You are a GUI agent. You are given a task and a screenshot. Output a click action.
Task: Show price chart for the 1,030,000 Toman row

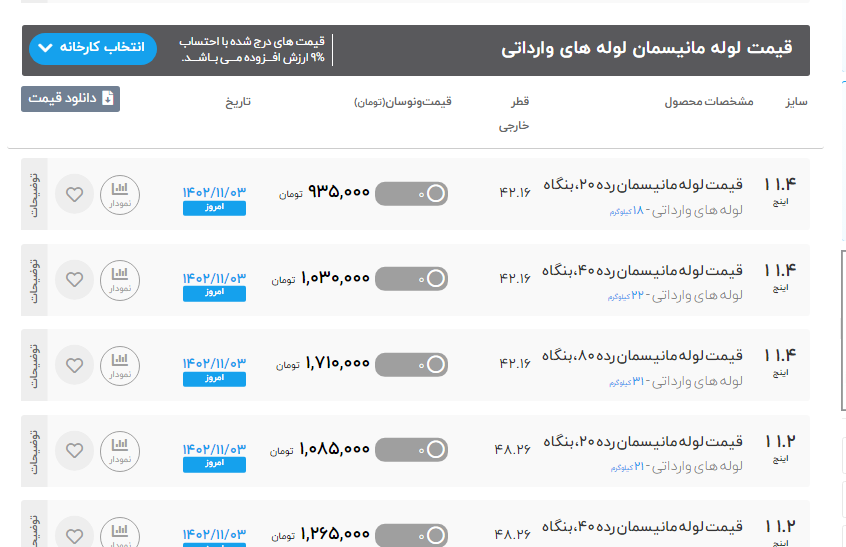point(120,279)
